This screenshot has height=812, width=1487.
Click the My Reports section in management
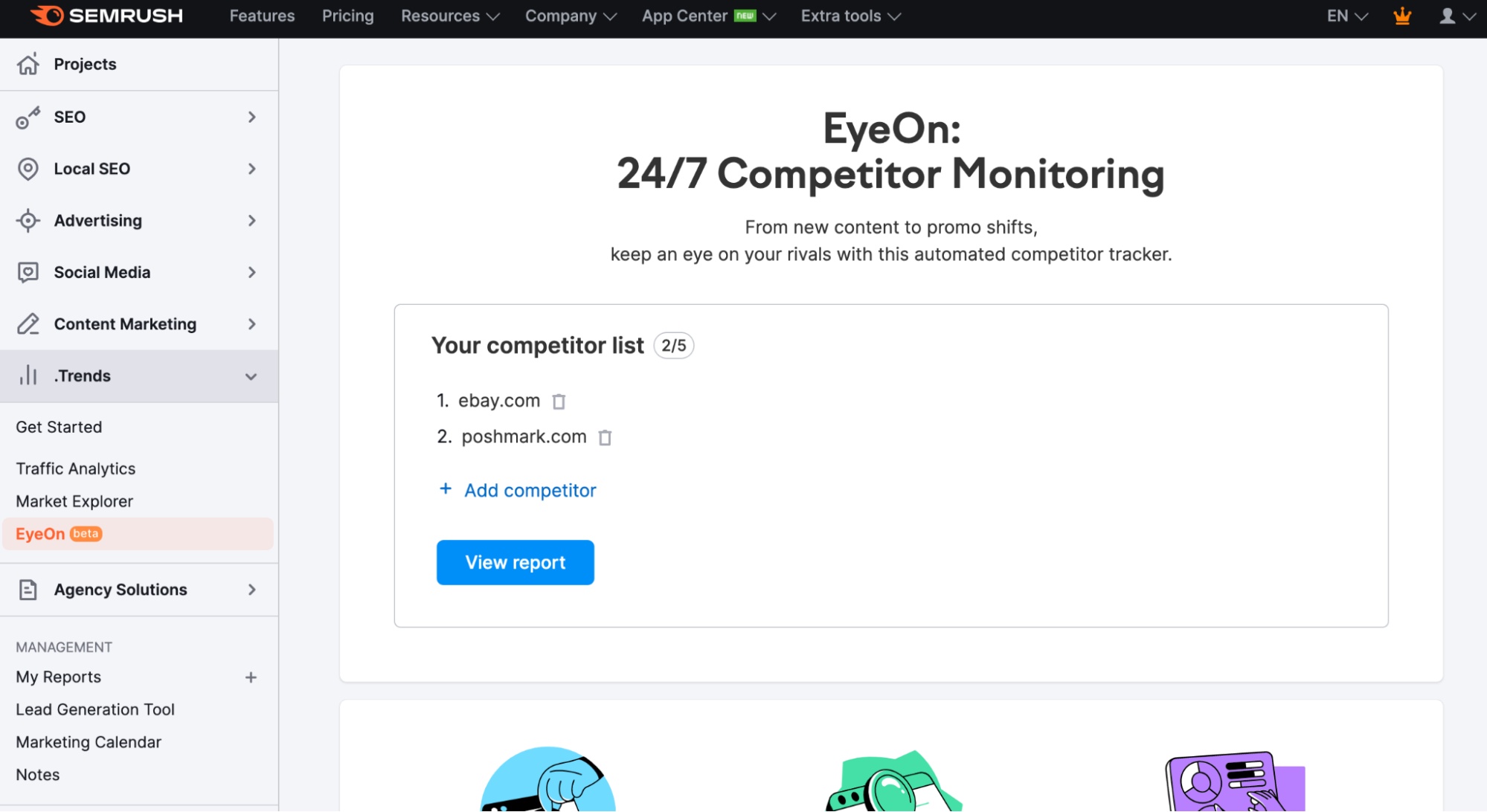58,677
